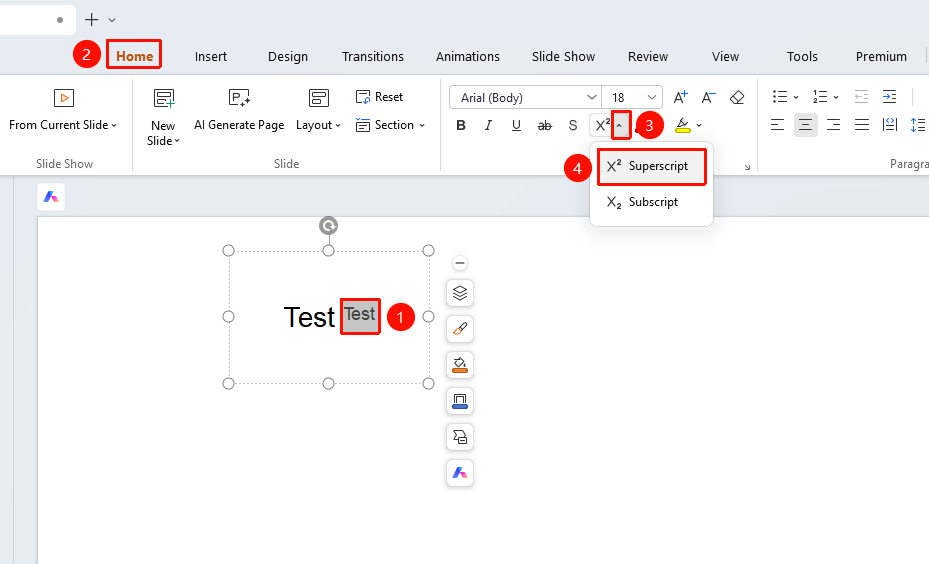Switch to the Slide Show tab
Image resolution: width=929 pixels, height=564 pixels.
[x=563, y=56]
